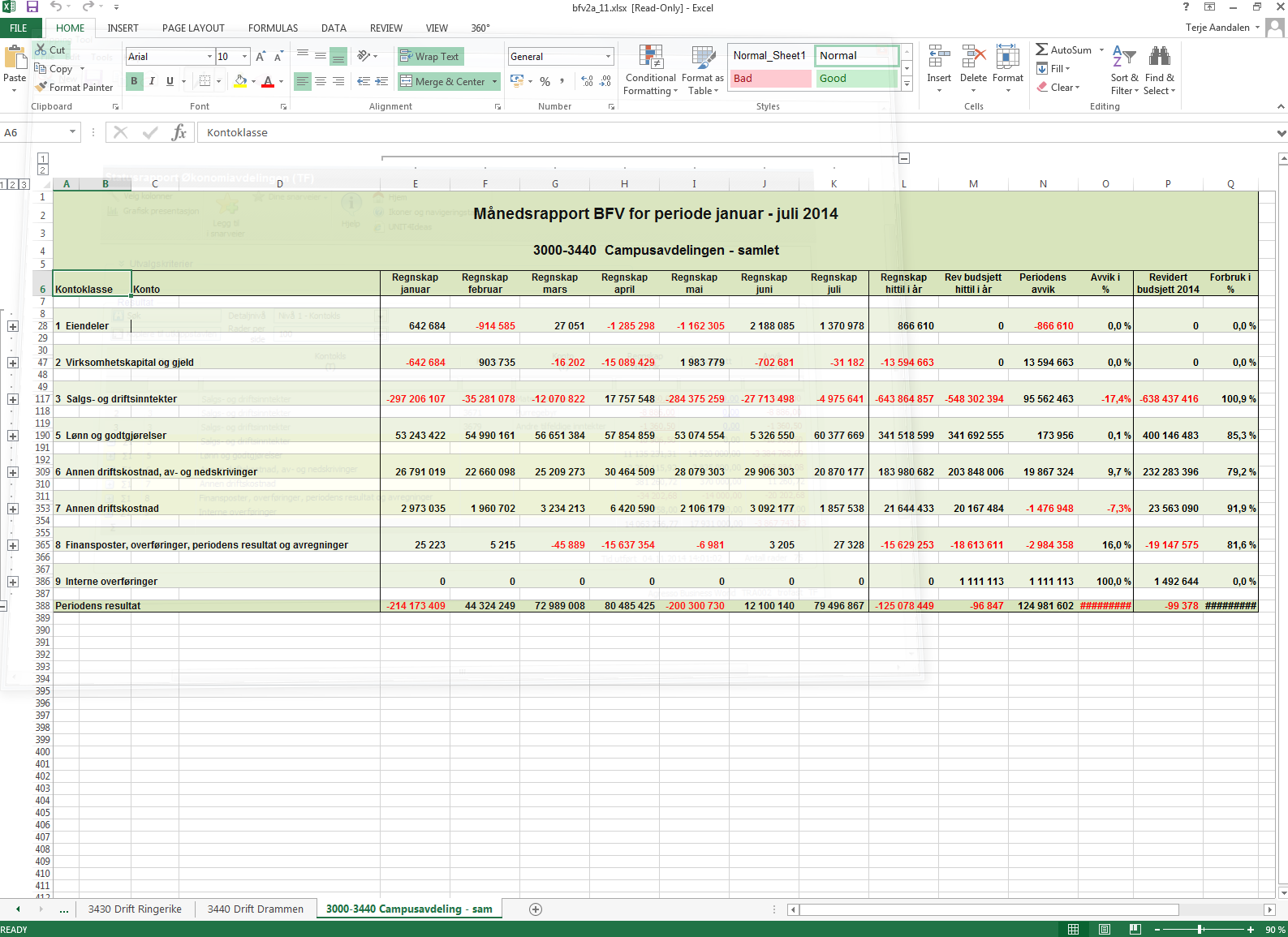Toggle Underline formatting
The image size is (1288, 937).
(170, 81)
